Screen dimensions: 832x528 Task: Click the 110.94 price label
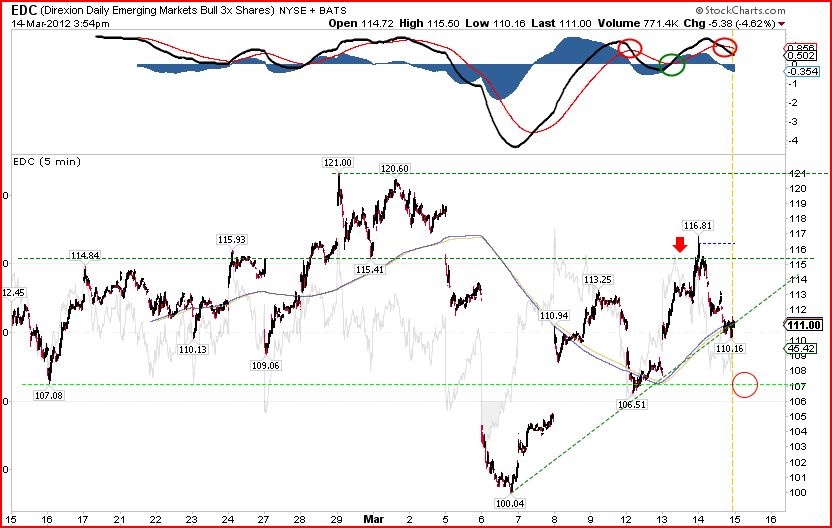pyautogui.click(x=554, y=316)
